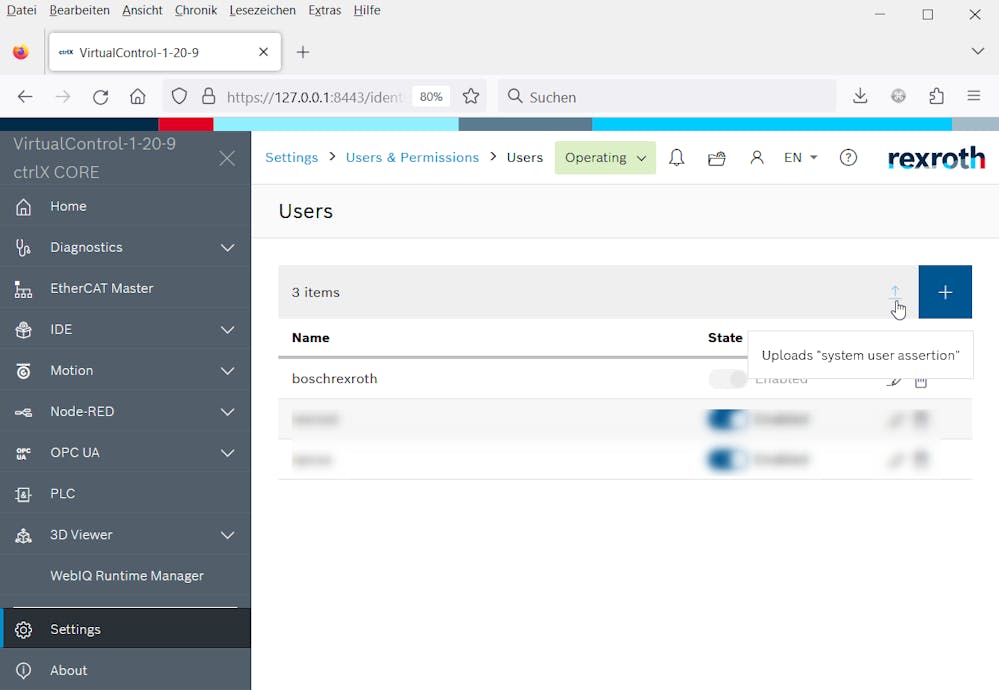
Task: Open Firefox extensions puzzle icon
Action: tap(937, 96)
